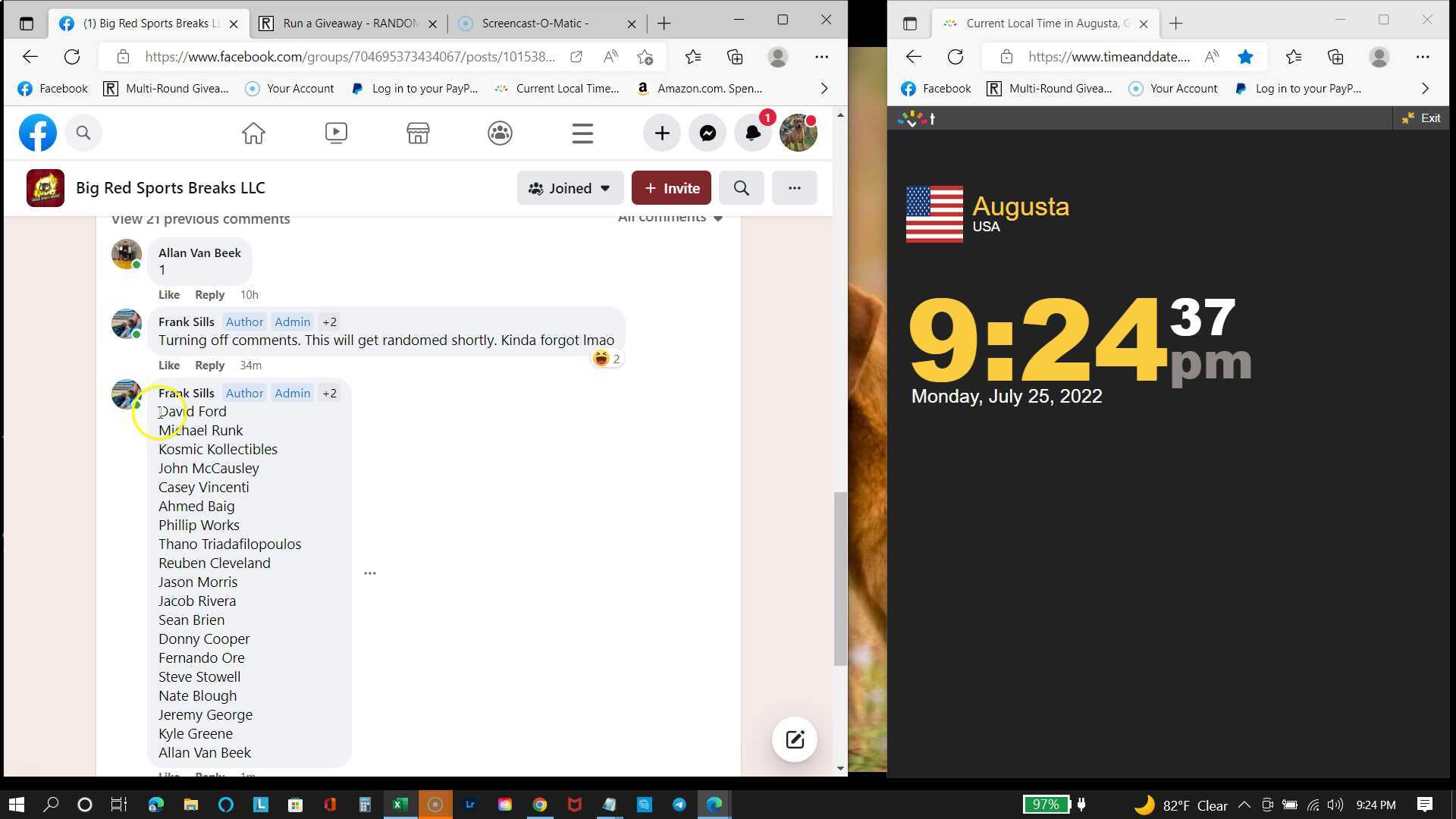
Task: Exit full screen clock view
Action: [1421, 118]
